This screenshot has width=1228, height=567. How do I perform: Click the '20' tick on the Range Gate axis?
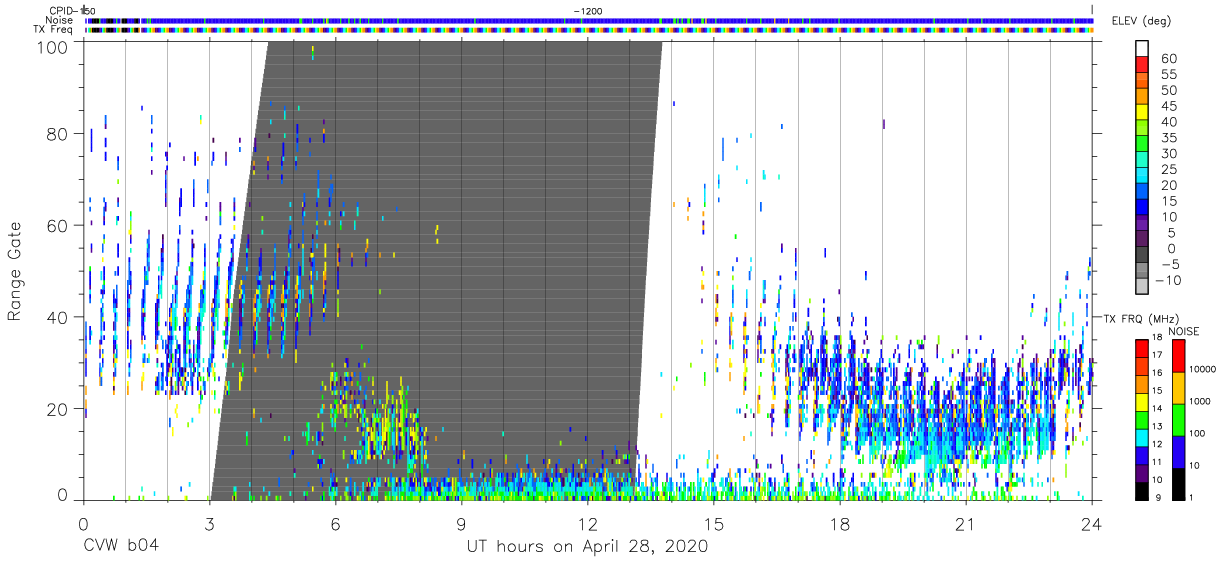[x=57, y=408]
